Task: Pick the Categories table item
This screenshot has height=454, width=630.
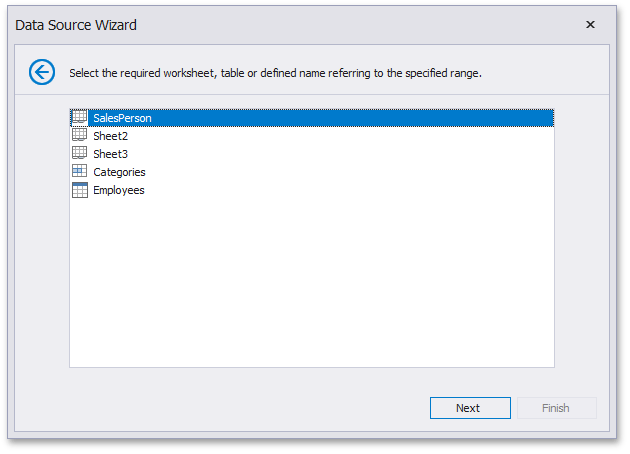Action: 119,172
